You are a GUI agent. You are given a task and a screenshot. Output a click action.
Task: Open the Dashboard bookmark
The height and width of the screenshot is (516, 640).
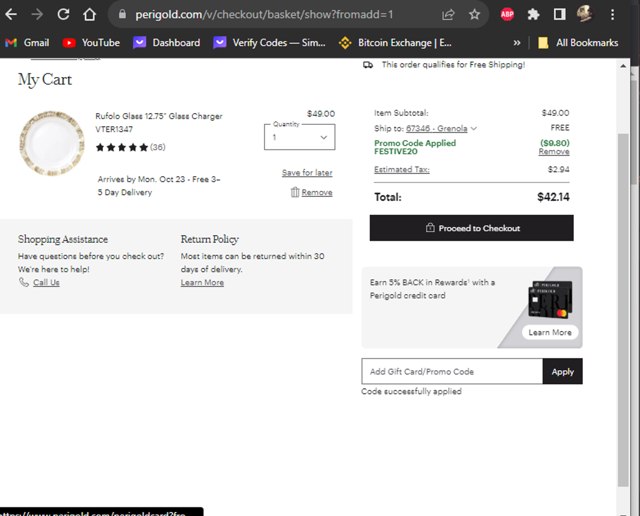tap(167, 42)
